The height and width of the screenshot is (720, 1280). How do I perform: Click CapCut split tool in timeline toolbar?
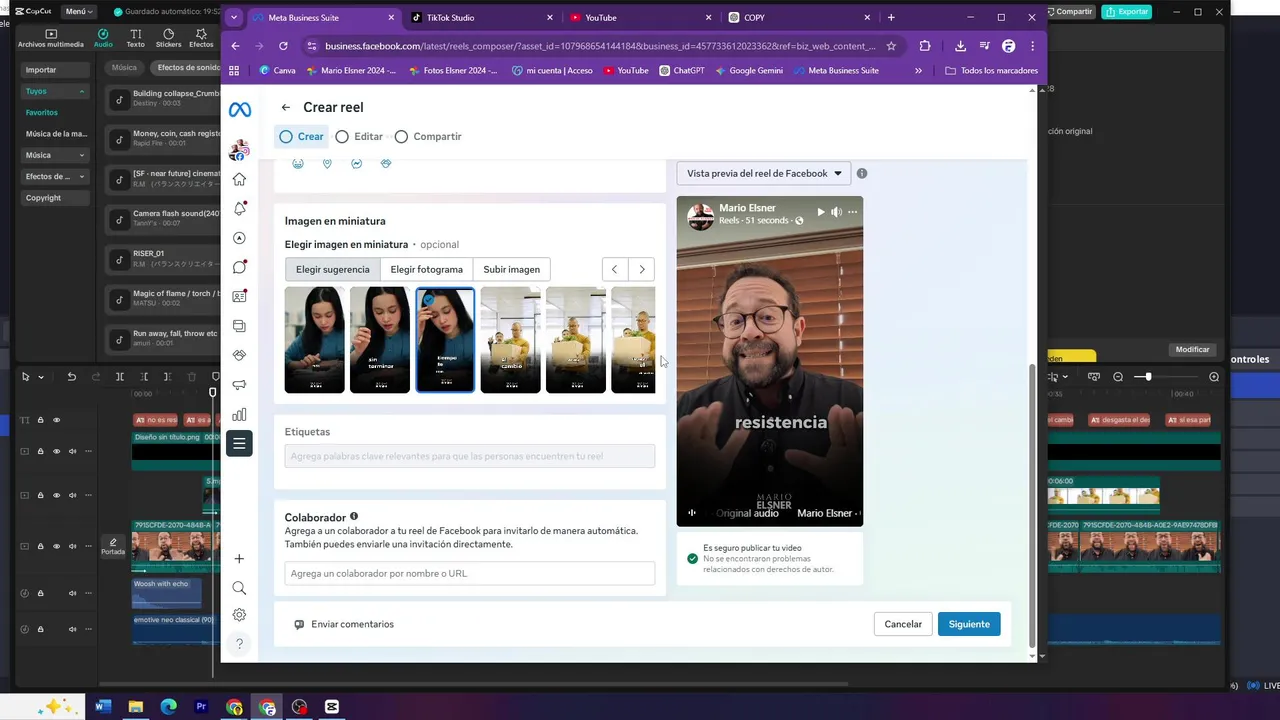[120, 377]
